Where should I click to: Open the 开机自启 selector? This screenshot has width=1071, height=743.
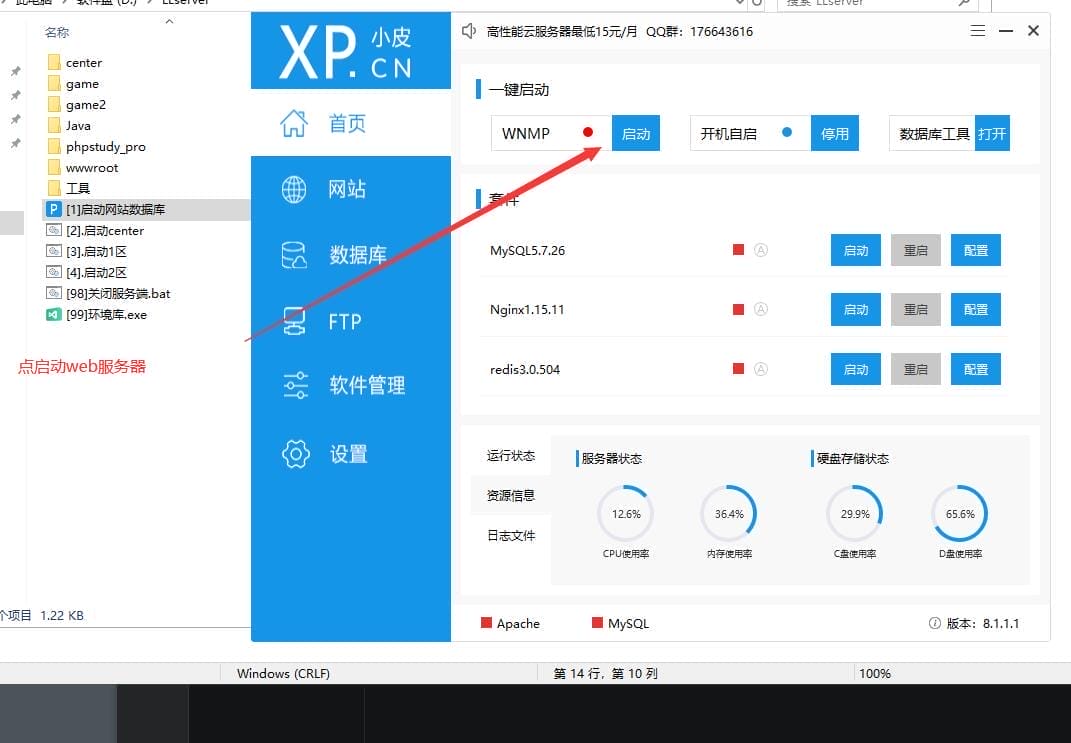click(750, 133)
